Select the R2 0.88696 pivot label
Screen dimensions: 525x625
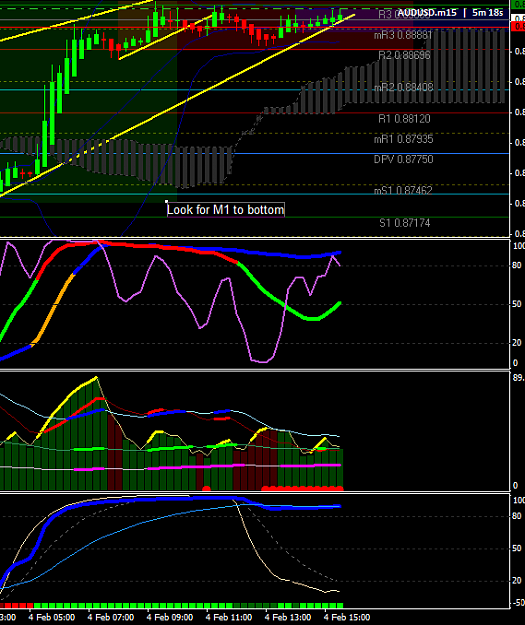(x=404, y=55)
